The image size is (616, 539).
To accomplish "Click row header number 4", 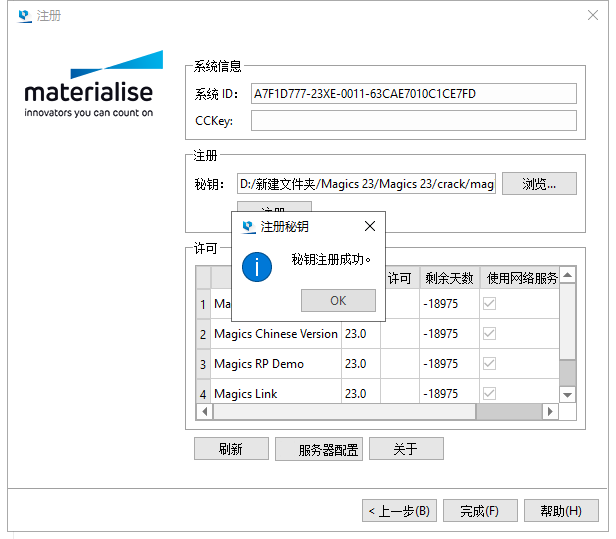I will (203, 393).
